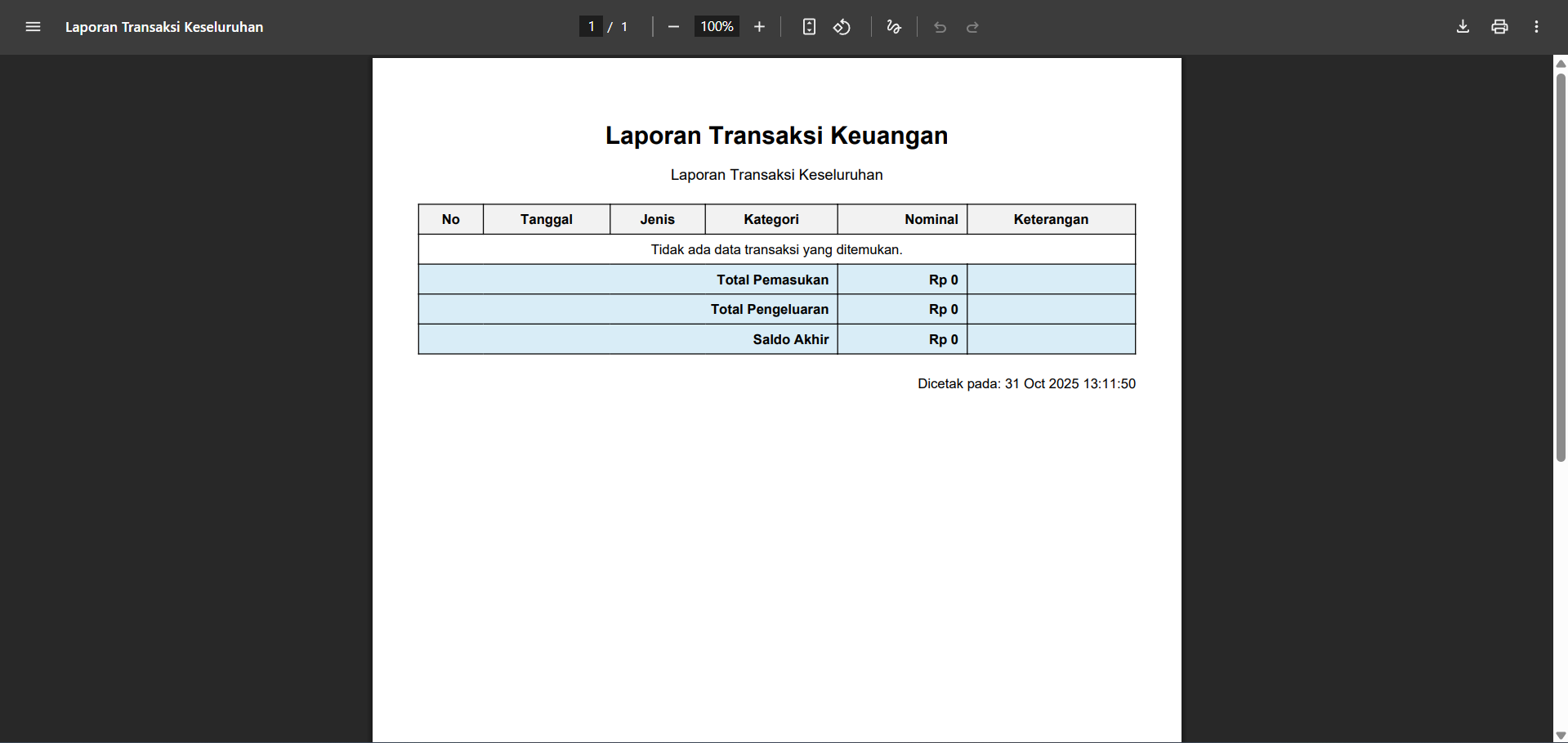Open the zoom level selector
Screen dimensions: 1568x743
716,26
